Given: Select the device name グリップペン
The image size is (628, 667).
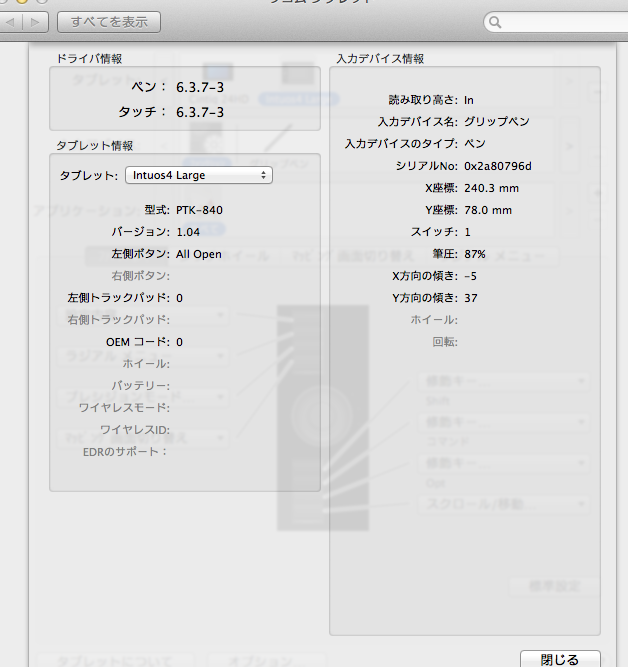Looking at the screenshot, I should pyautogui.click(x=497, y=122).
